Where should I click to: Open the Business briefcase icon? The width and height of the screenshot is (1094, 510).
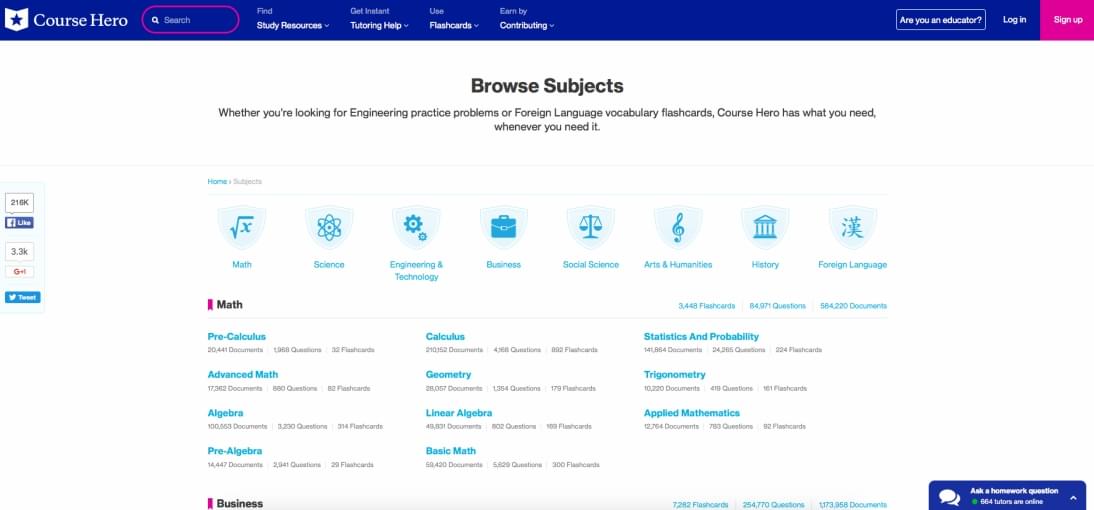503,227
